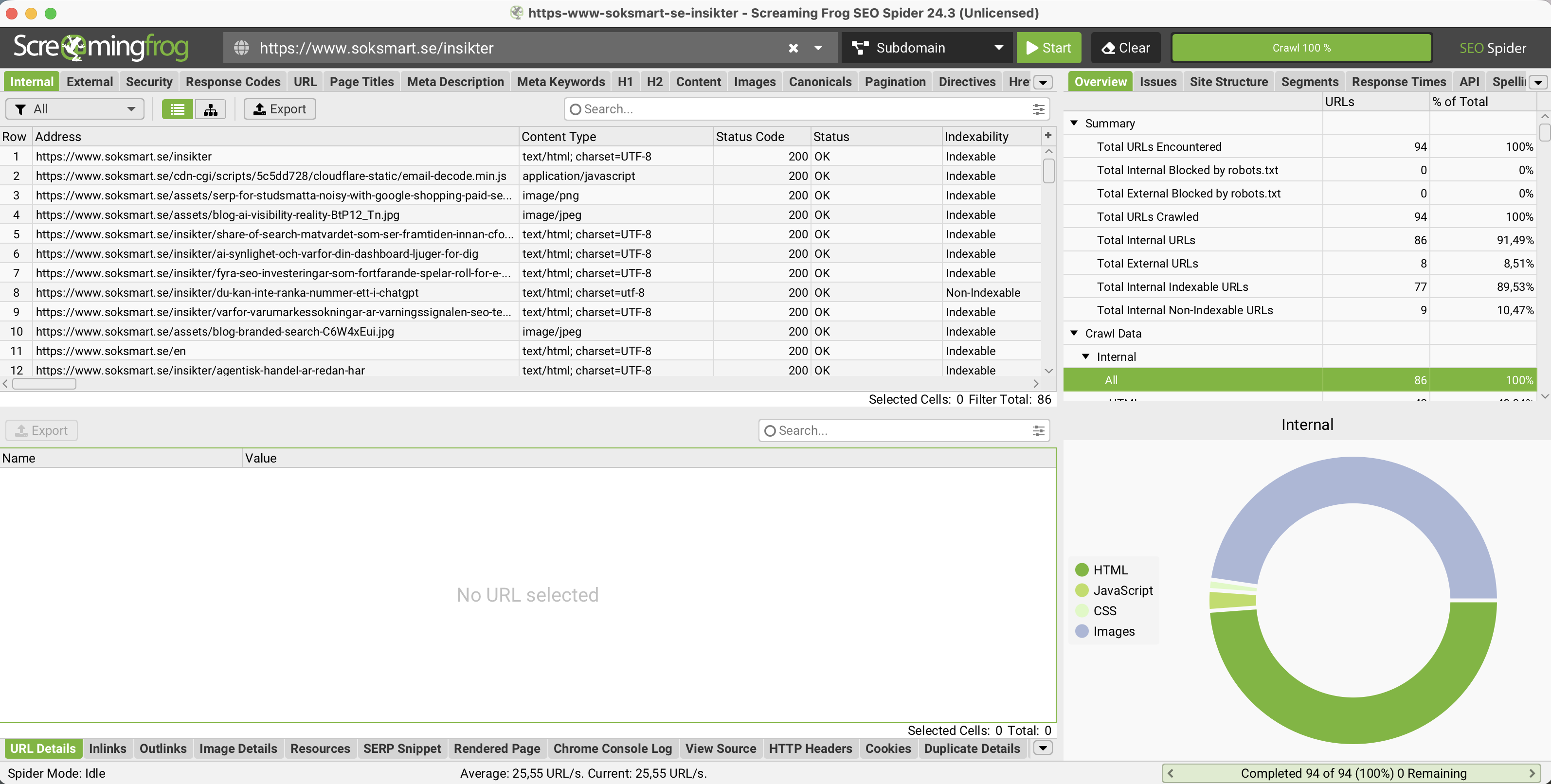
Task: Switch to the Site Structure tab
Action: point(1229,82)
